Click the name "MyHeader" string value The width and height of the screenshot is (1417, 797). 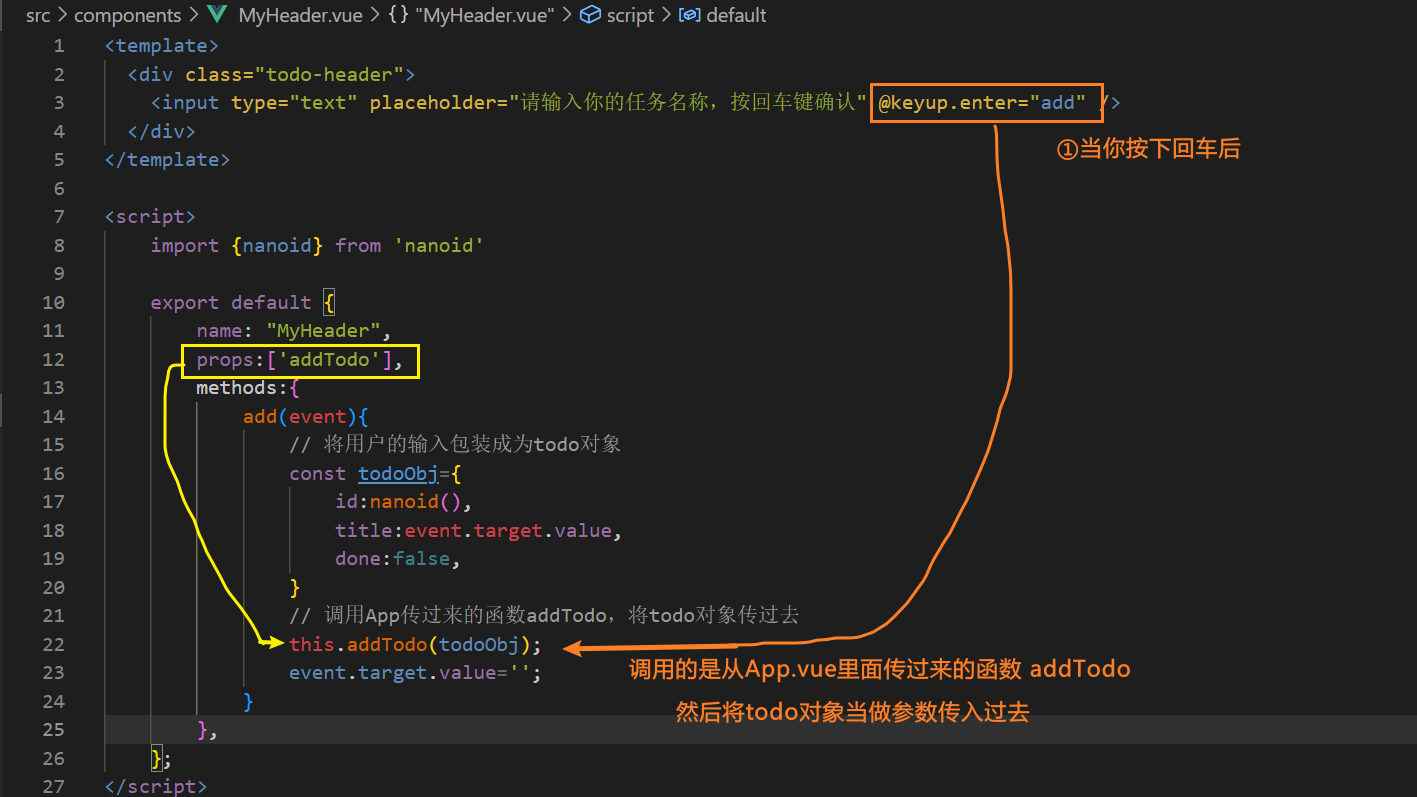click(x=323, y=331)
